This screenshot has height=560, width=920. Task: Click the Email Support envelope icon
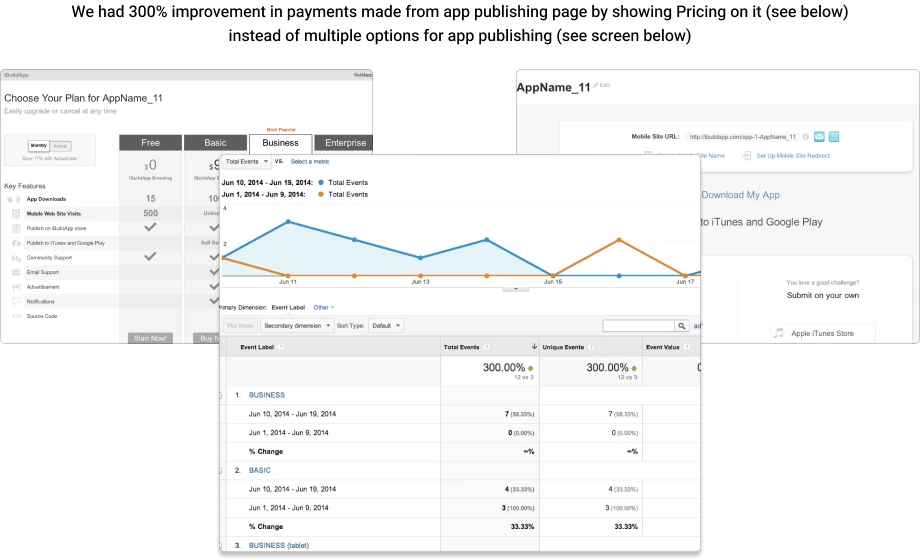(16, 272)
